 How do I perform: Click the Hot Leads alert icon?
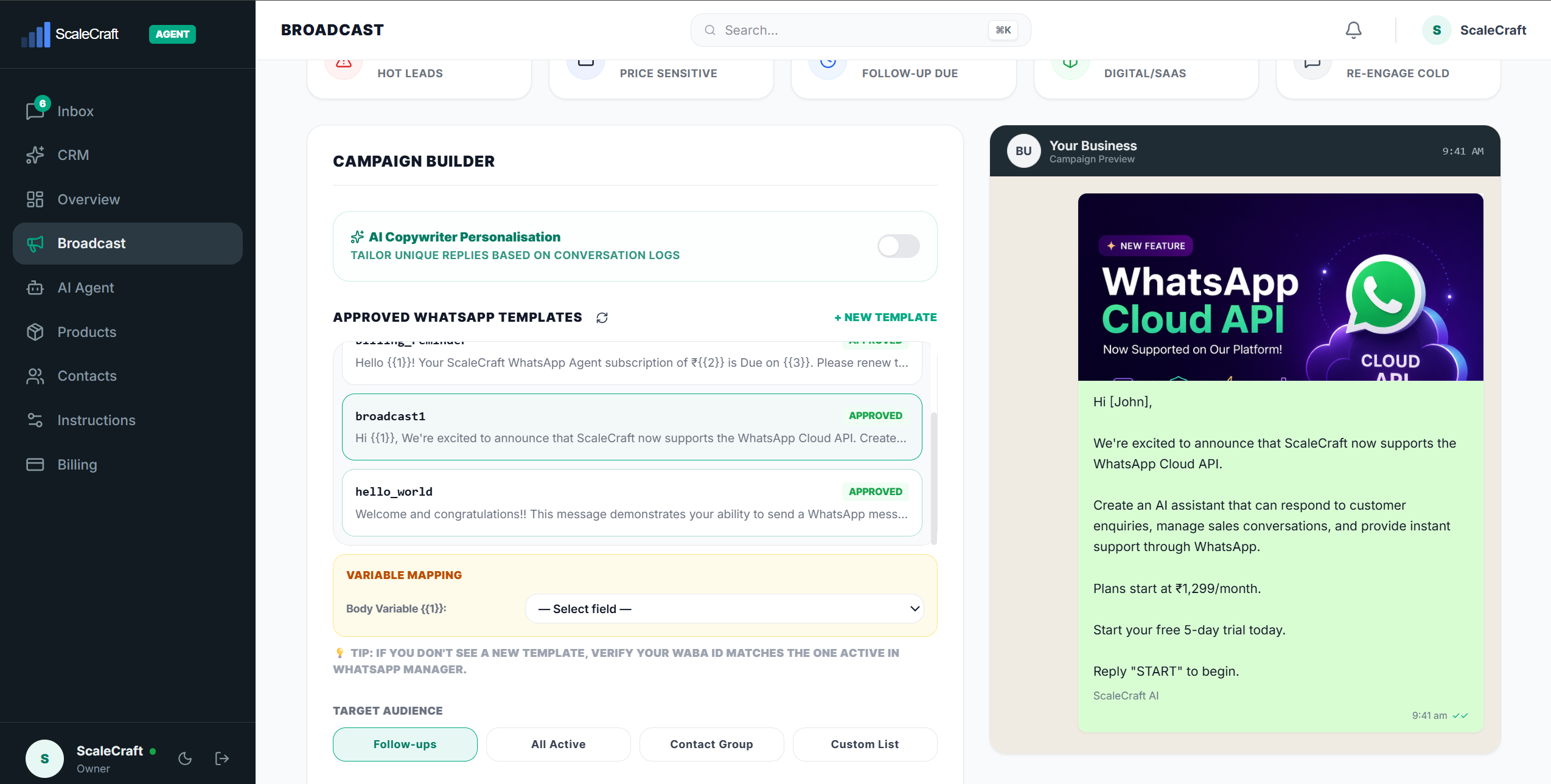click(x=344, y=63)
